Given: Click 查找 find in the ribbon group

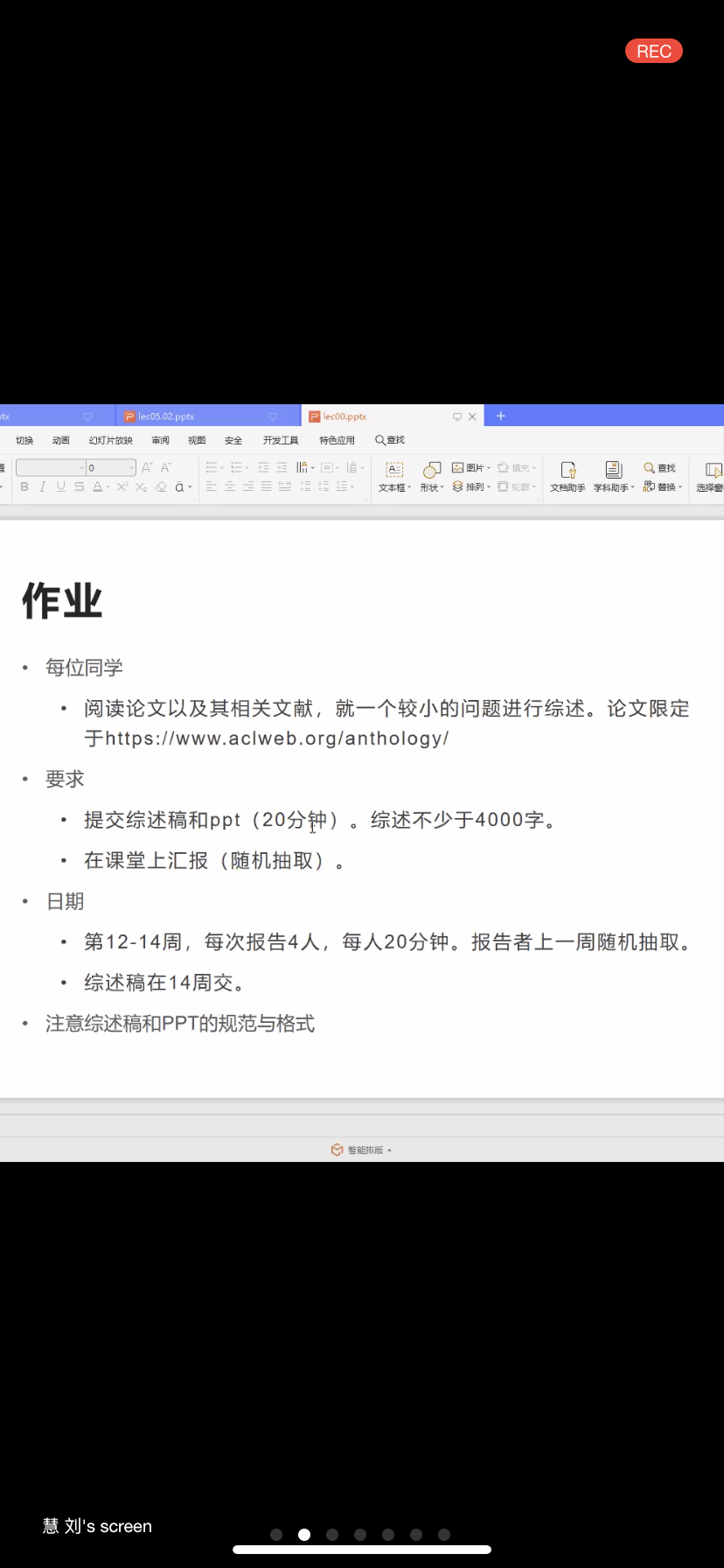Looking at the screenshot, I should [x=660, y=468].
